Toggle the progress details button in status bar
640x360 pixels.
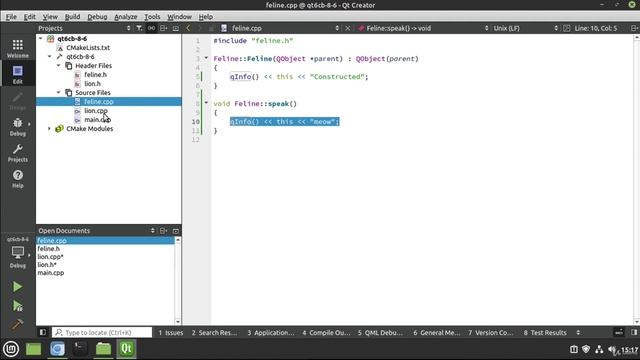[619, 332]
